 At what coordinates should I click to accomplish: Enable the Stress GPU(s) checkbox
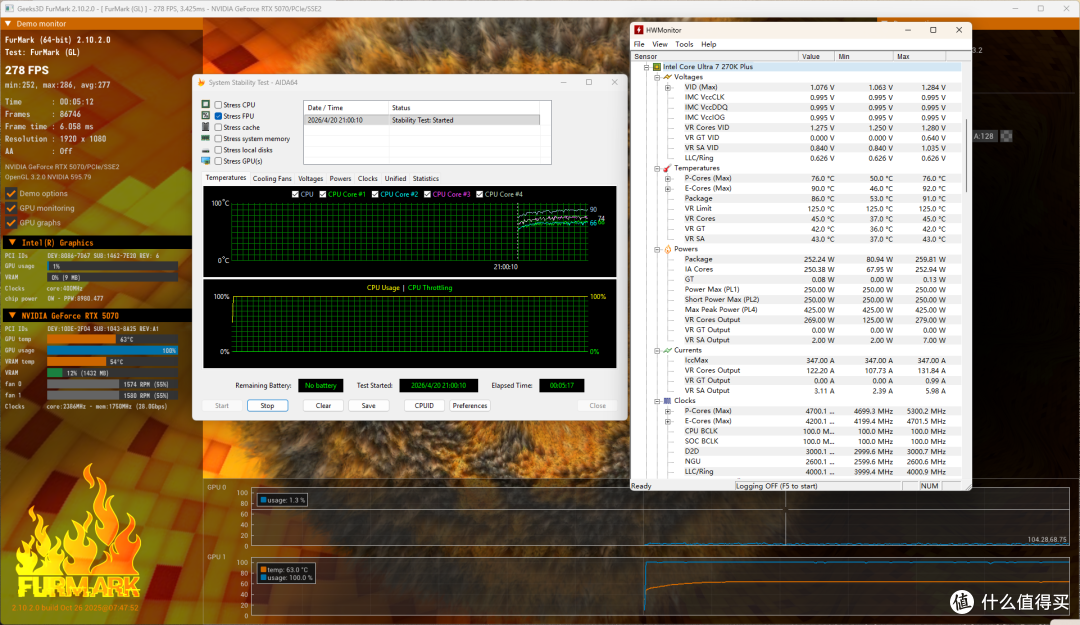[x=218, y=161]
